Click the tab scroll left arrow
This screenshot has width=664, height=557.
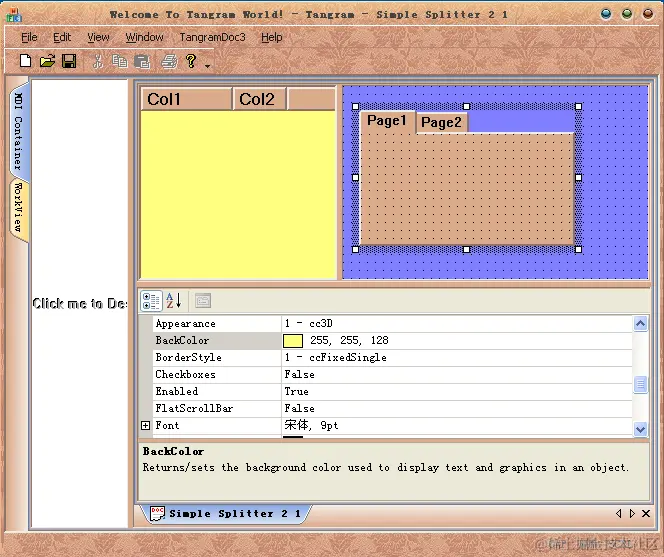pos(619,514)
